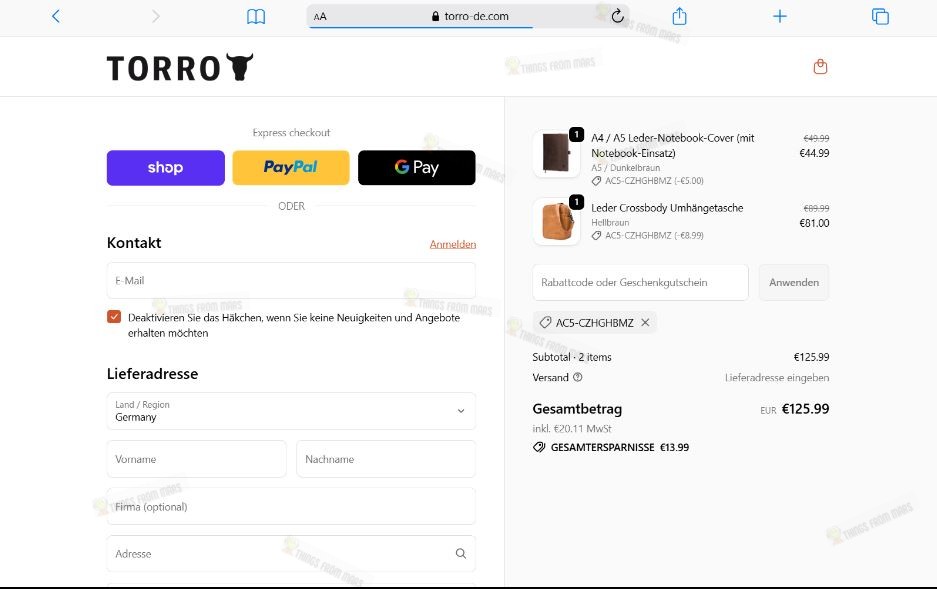Open the shopping bag cart icon
Viewport: 937px width, 589px height.
click(x=820, y=64)
